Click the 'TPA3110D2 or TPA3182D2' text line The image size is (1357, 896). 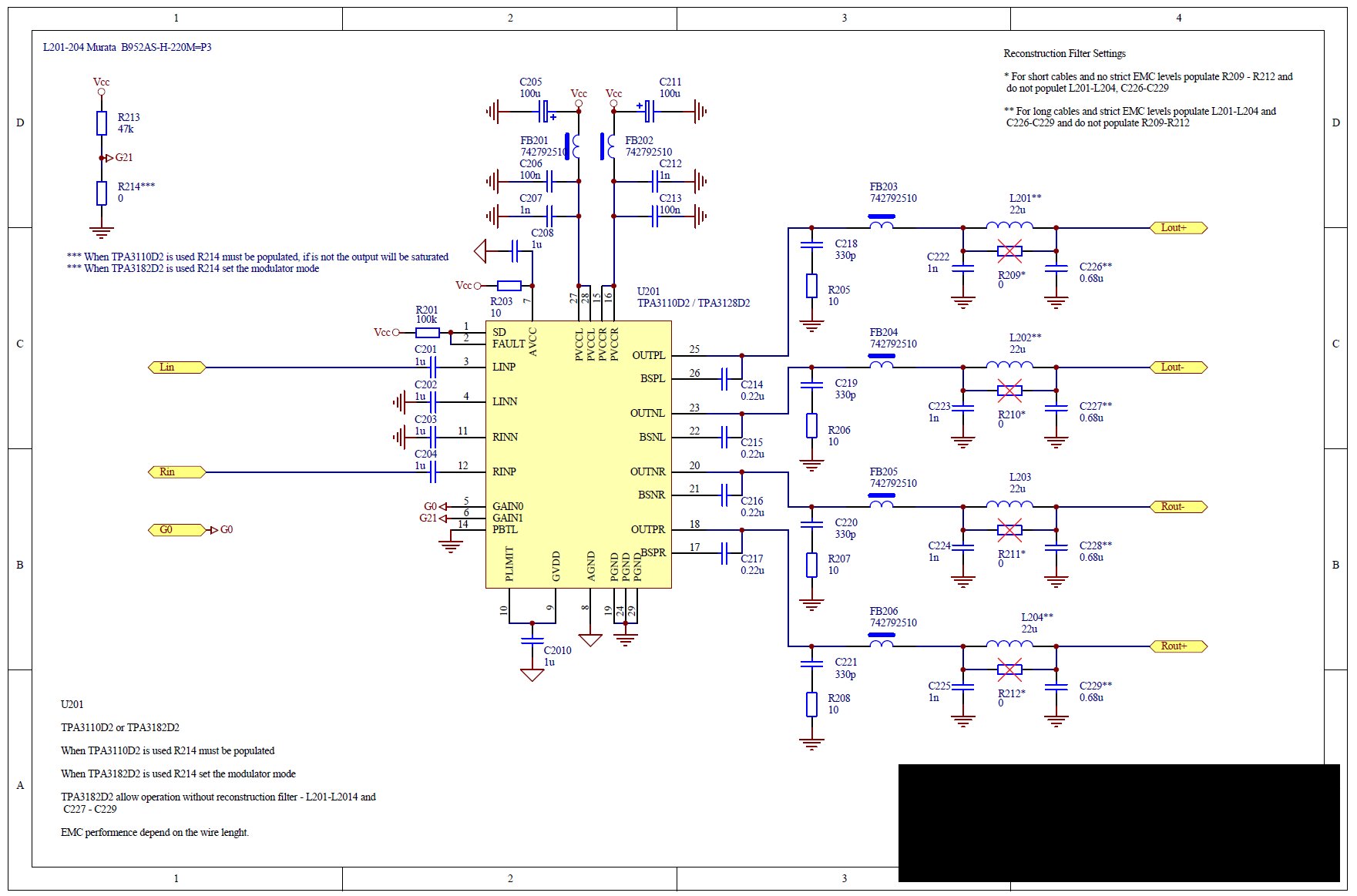(x=120, y=728)
